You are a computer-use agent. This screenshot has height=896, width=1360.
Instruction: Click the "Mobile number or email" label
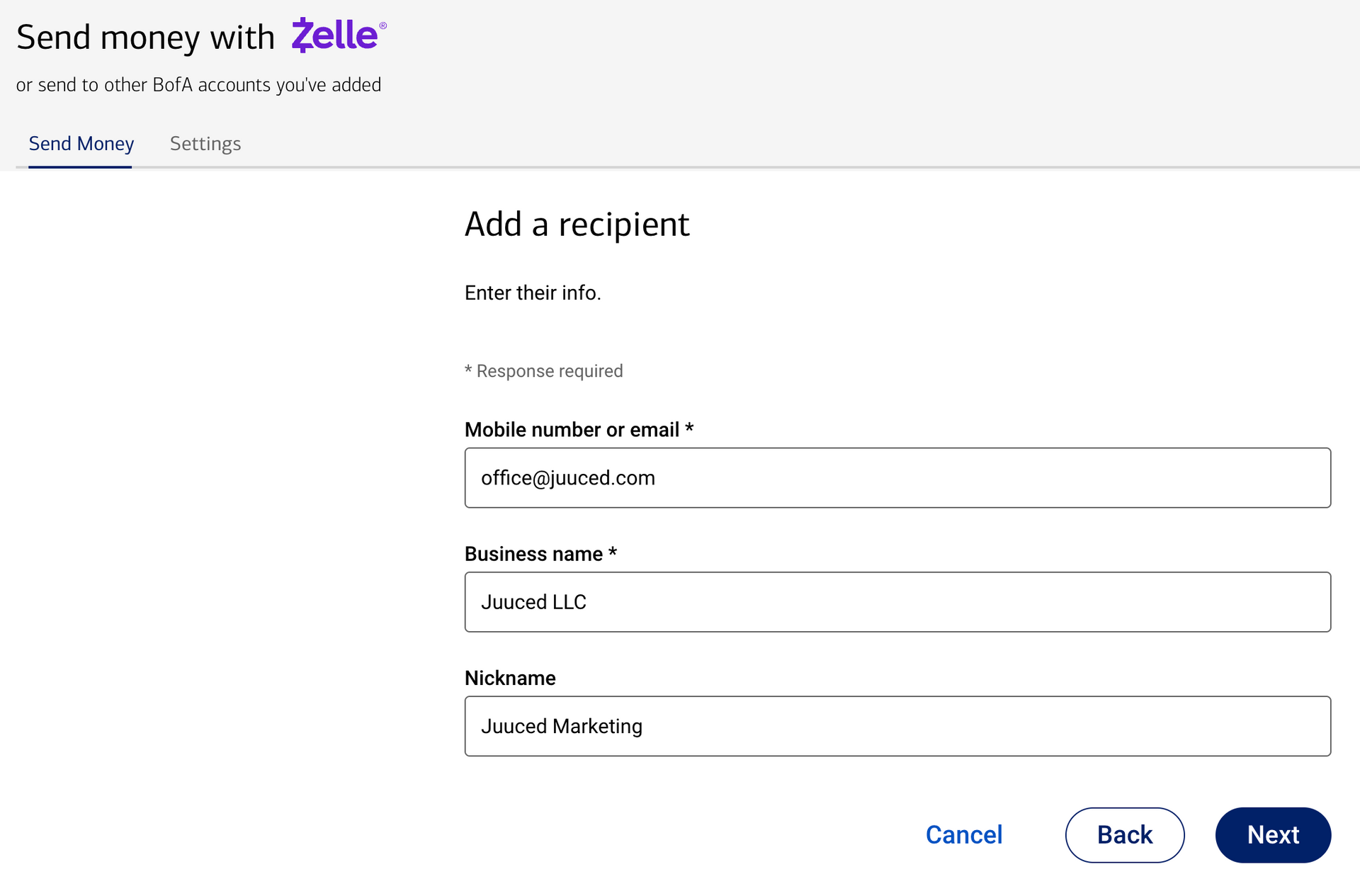(571, 430)
